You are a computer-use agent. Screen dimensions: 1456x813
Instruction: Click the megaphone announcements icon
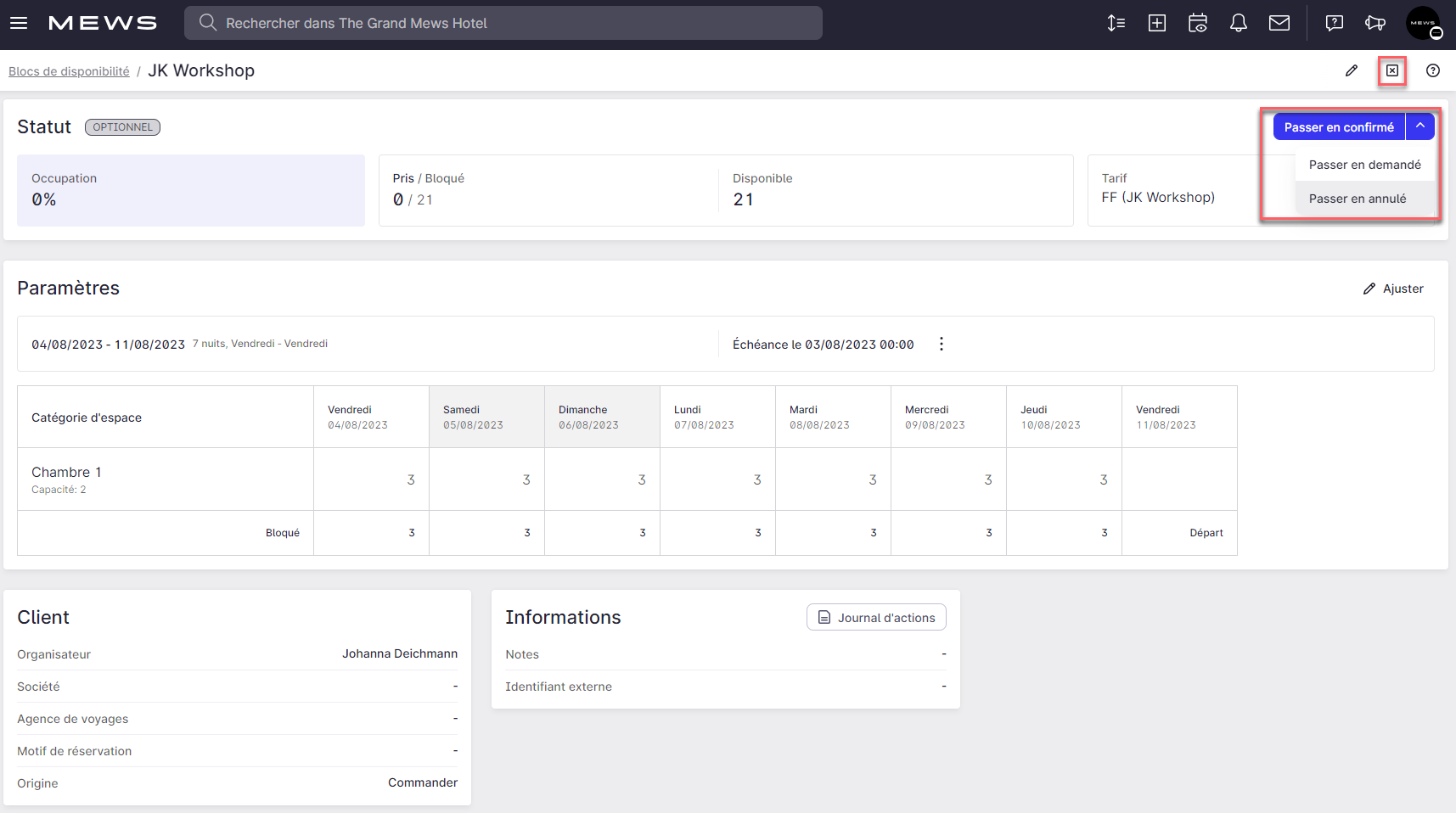click(1375, 23)
